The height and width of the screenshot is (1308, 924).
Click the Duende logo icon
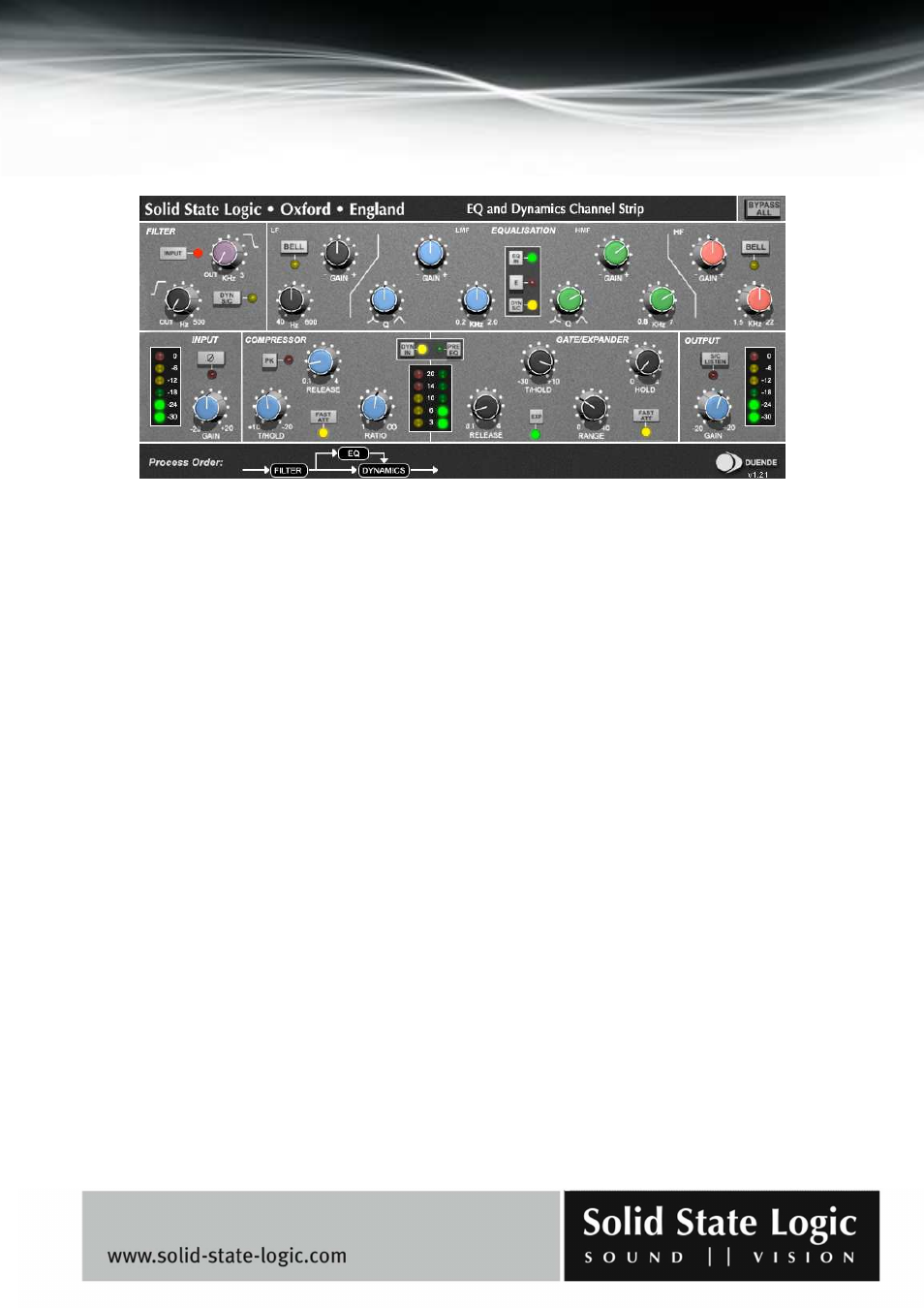[x=728, y=463]
